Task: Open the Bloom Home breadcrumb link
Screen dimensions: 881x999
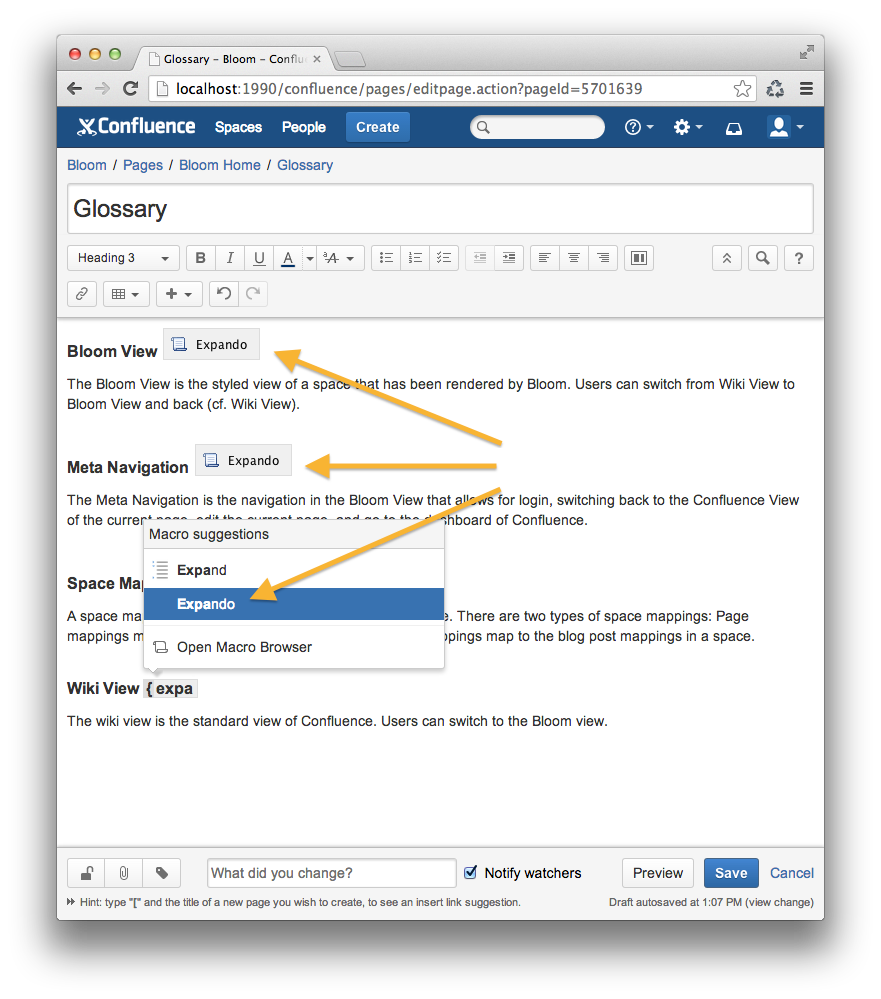Action: point(220,165)
